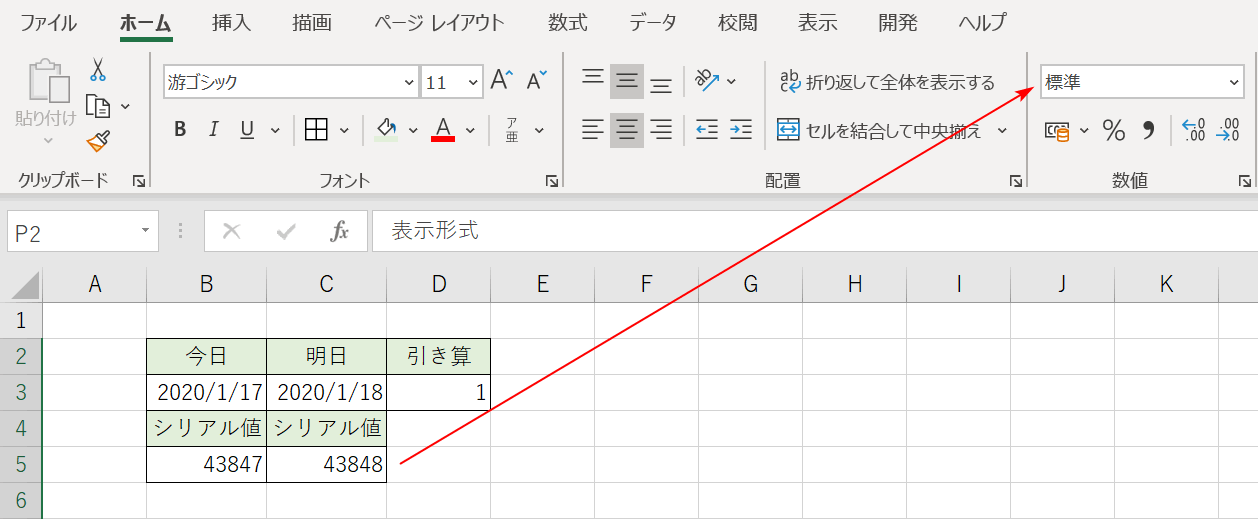Switch to the データ tab
1258x519 pixels.
click(x=653, y=22)
